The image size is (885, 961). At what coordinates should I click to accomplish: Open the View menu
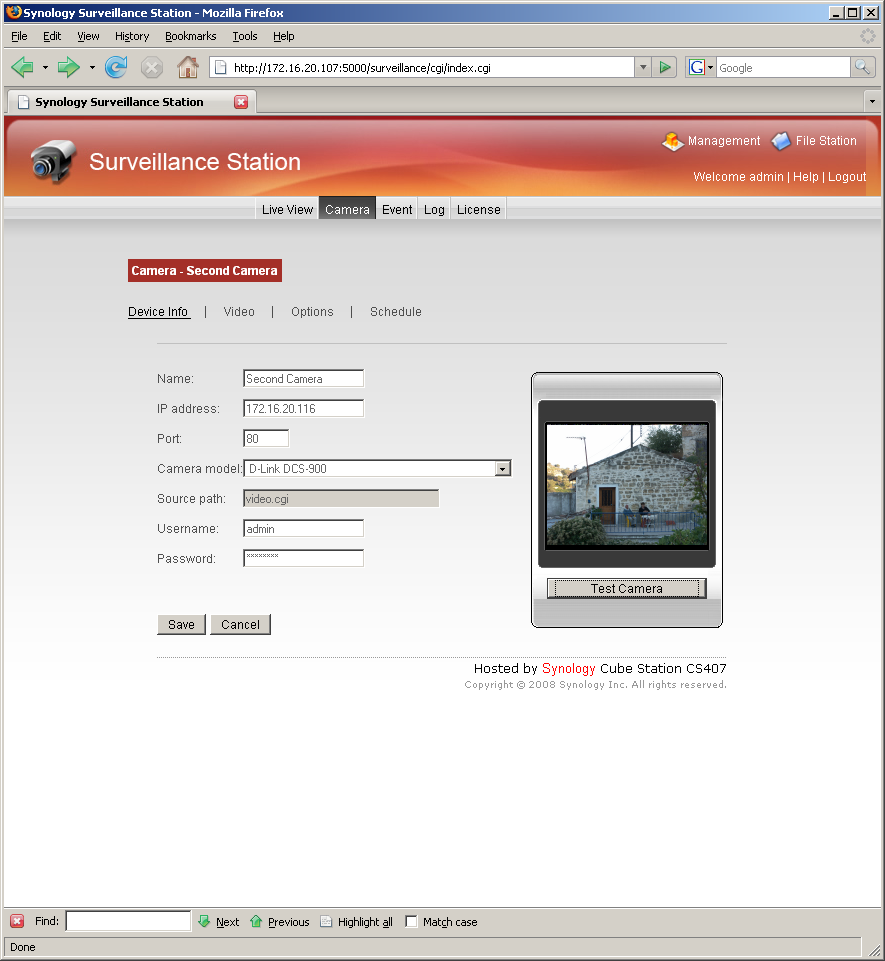(88, 36)
